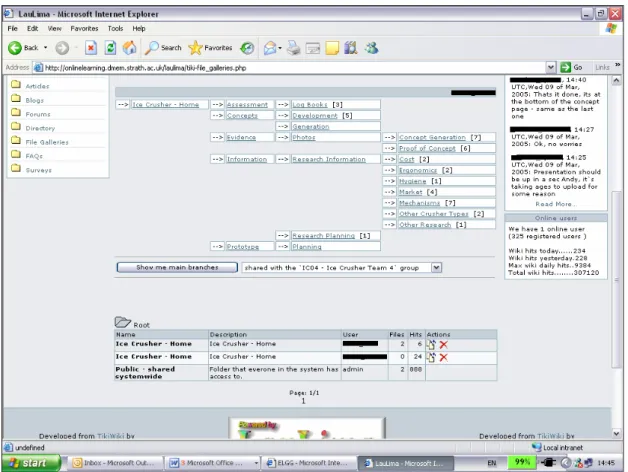
Task: Go back with the Back arrow icon
Action: 15,48
